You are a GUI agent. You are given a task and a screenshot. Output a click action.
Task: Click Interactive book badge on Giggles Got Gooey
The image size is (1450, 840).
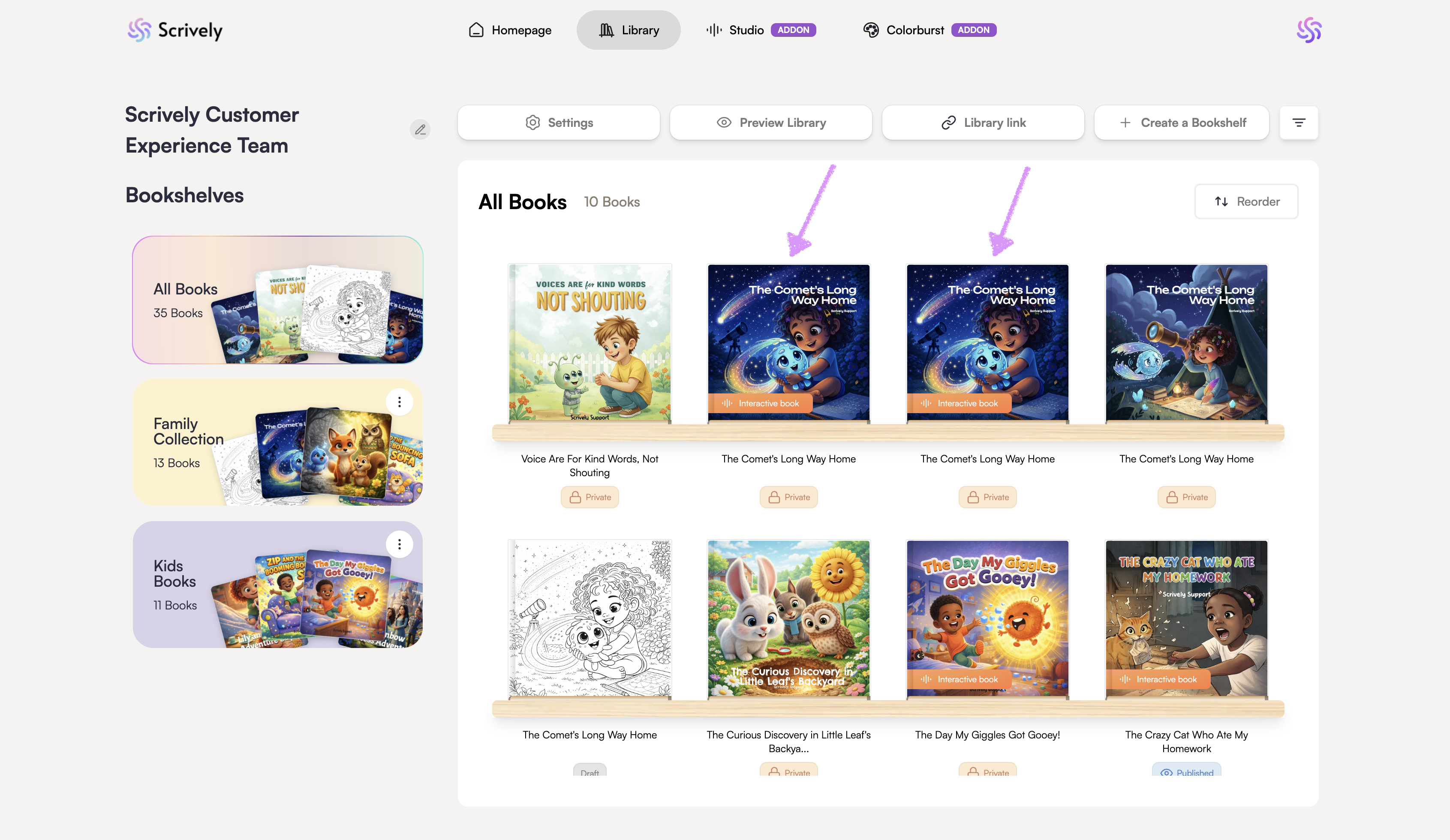click(x=959, y=679)
